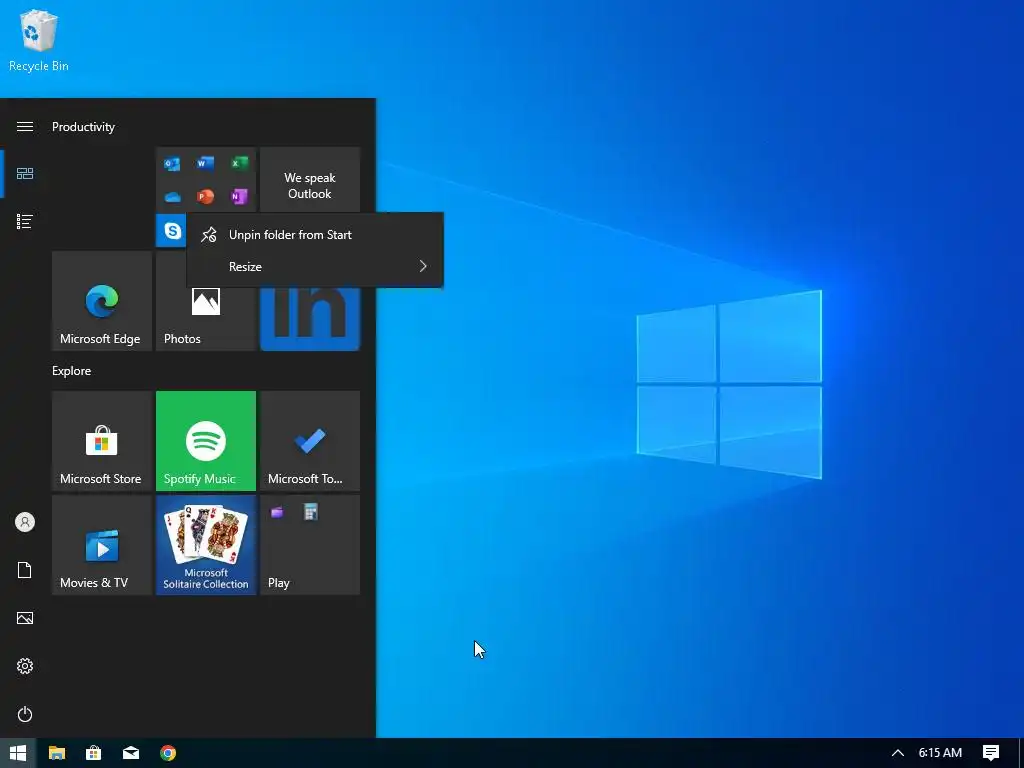Open Settings gear in Start sidebar

tap(25, 666)
